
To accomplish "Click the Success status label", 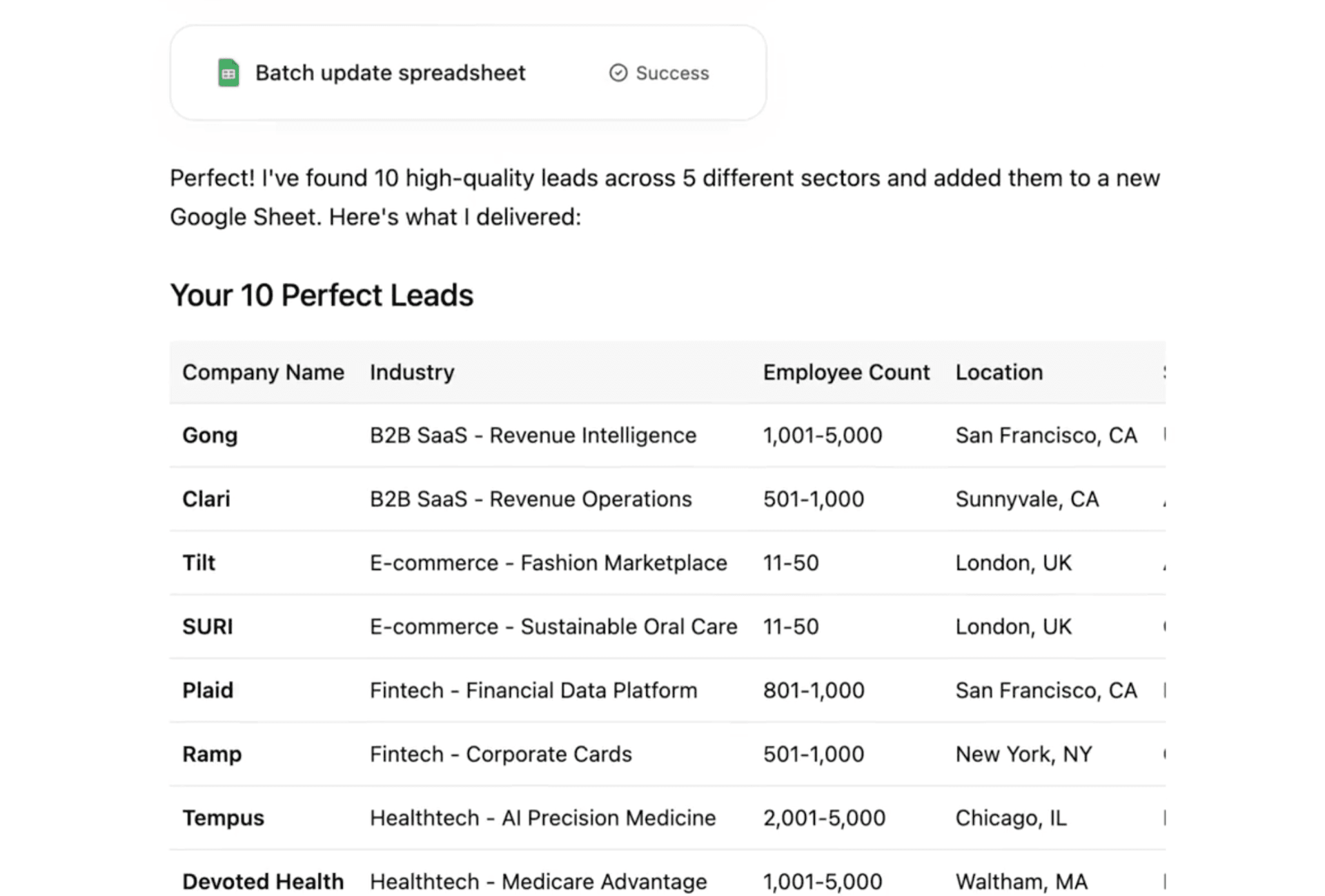I will (x=671, y=73).
